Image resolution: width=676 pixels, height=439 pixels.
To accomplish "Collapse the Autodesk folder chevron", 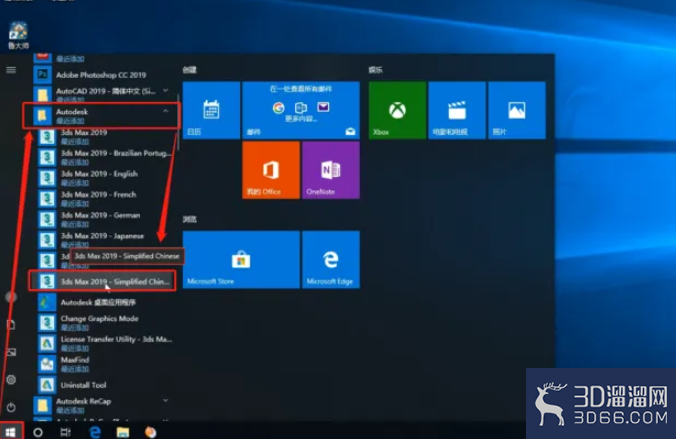I will tap(165, 111).
